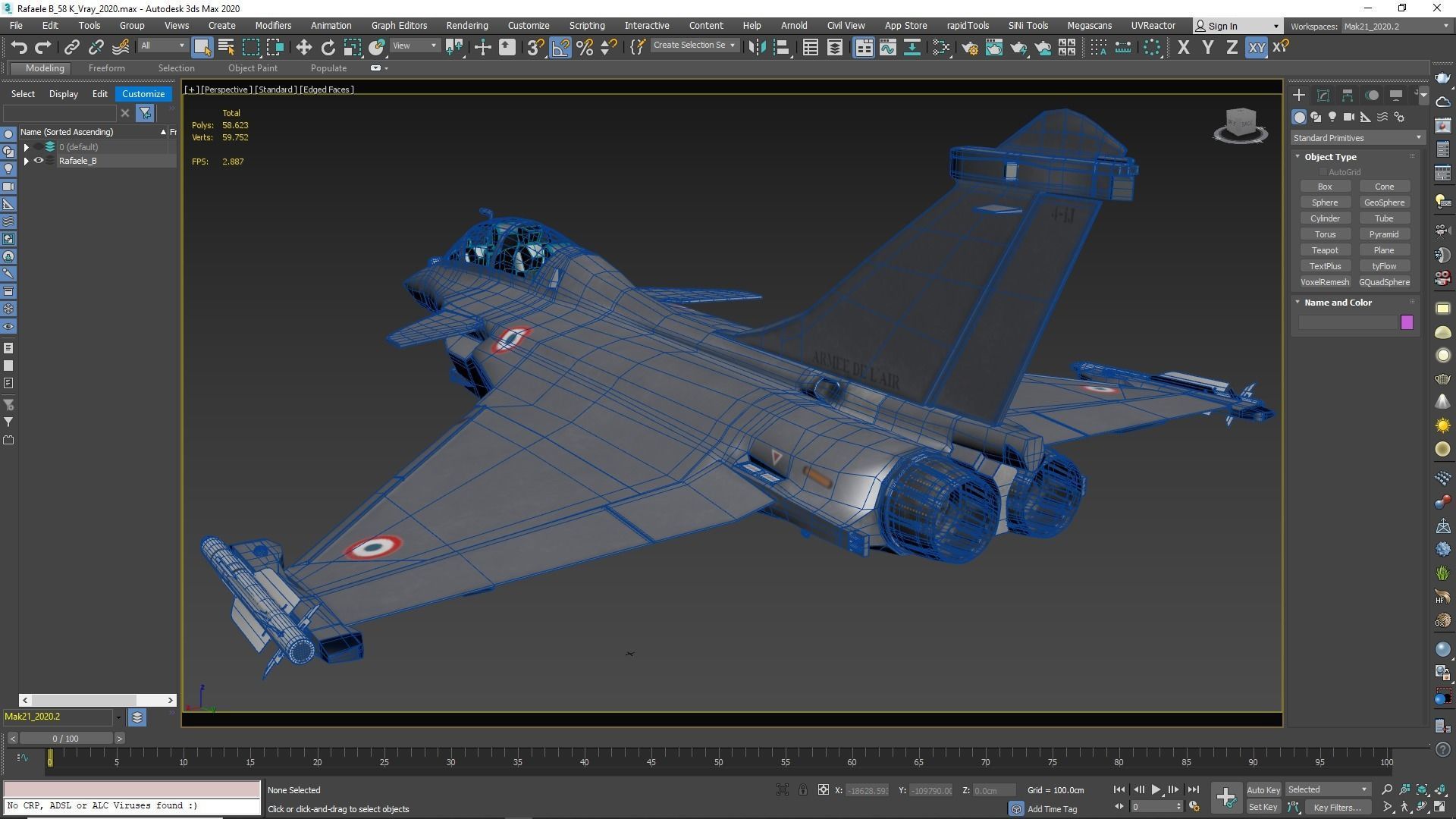Open Render Setup teapot icon
The image size is (1456, 819).
pos(969,47)
